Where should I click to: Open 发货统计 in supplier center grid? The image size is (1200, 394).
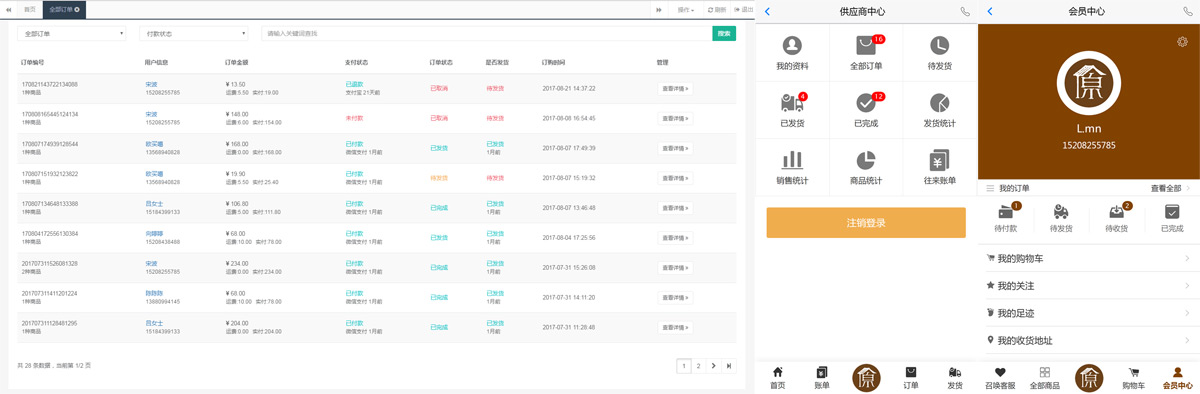pos(939,110)
